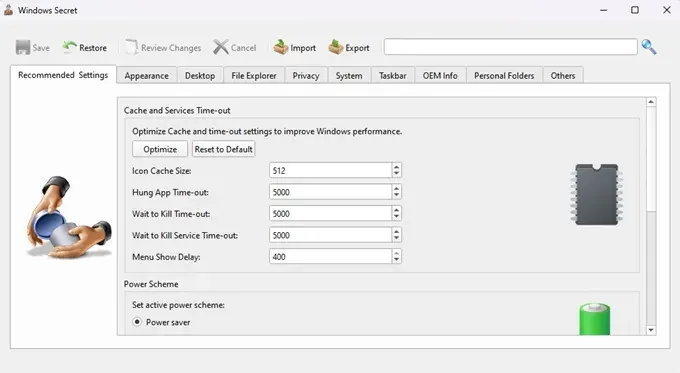Open the Others tab
The height and width of the screenshot is (373, 680).
tap(563, 75)
